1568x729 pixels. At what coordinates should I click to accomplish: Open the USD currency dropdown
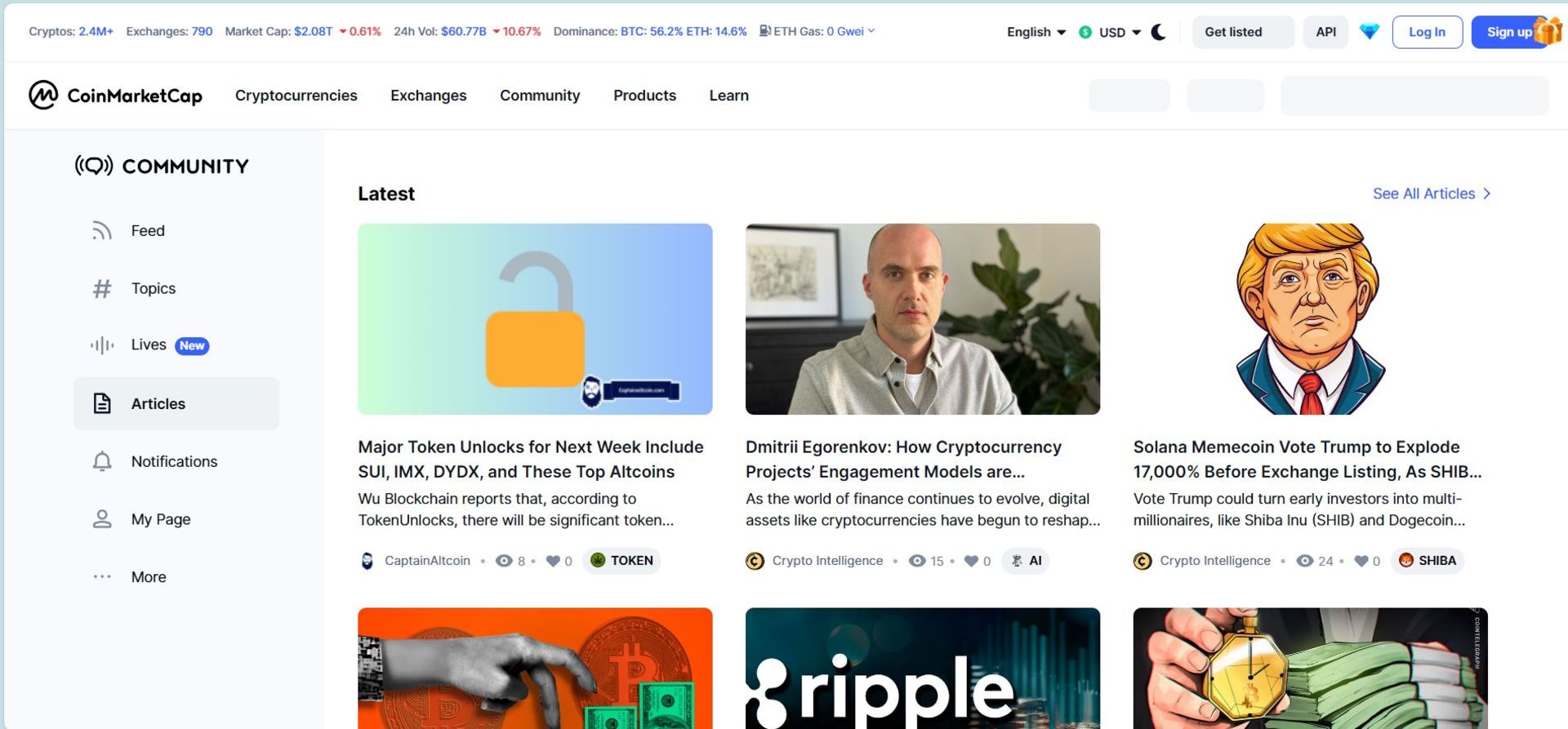[1110, 32]
